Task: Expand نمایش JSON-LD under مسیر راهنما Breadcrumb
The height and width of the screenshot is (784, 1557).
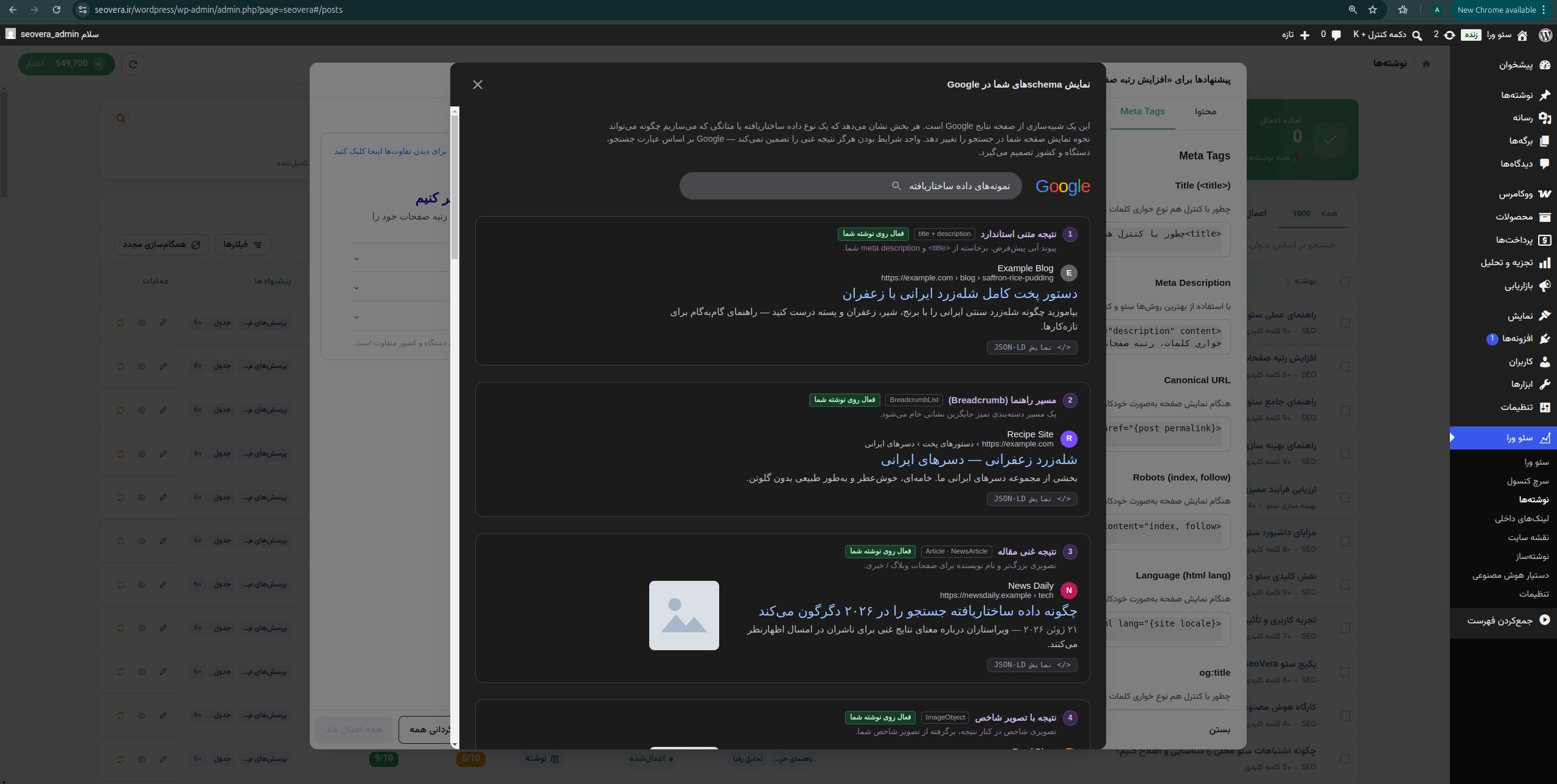Action: pyautogui.click(x=1032, y=499)
